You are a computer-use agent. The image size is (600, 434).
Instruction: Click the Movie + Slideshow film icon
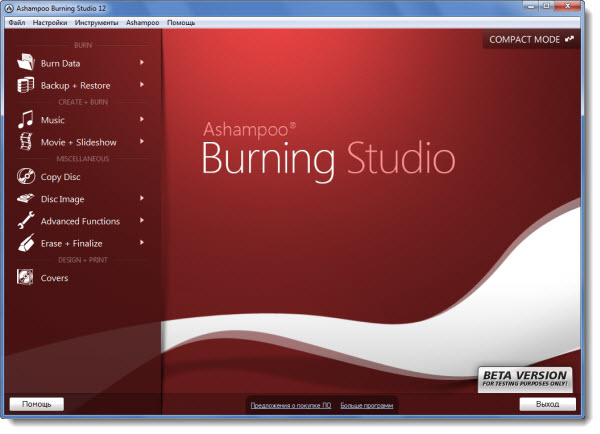26,141
